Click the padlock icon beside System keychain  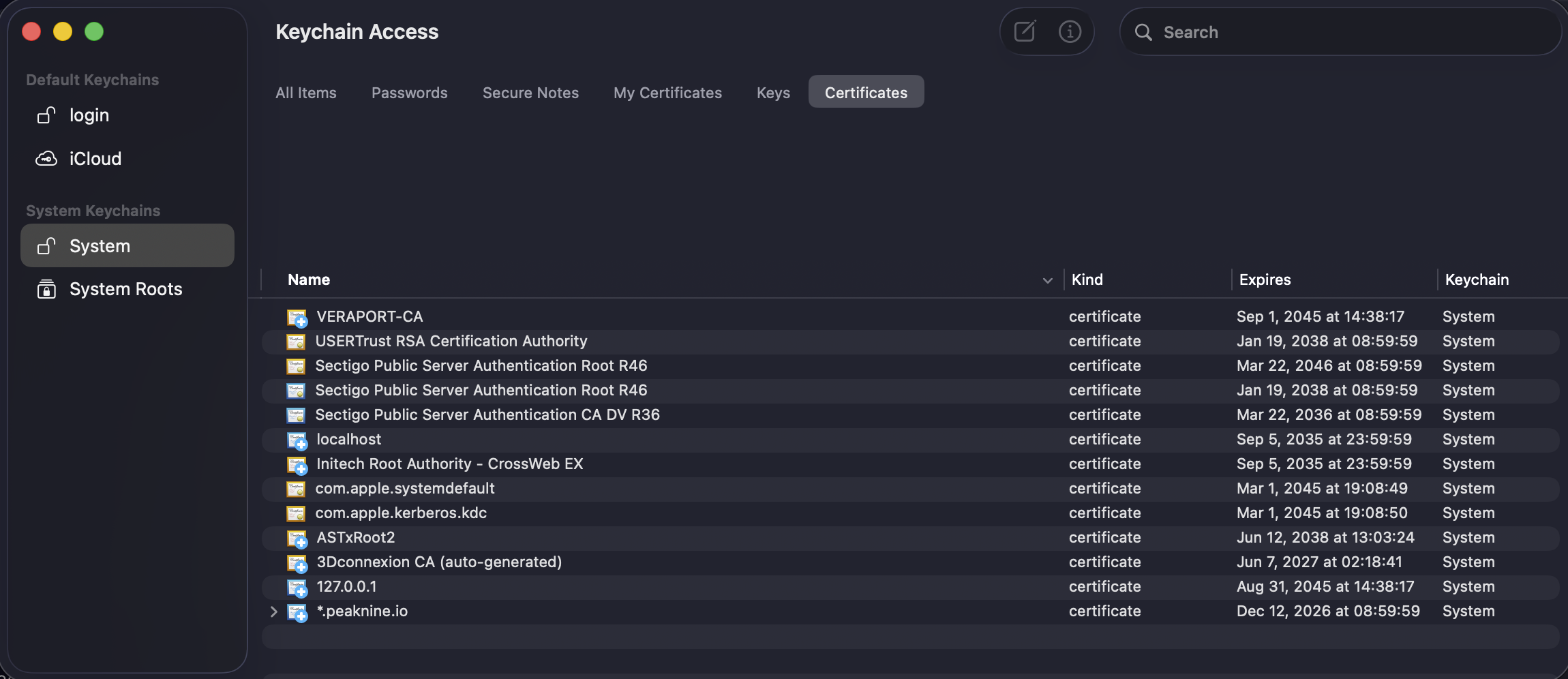pos(46,246)
